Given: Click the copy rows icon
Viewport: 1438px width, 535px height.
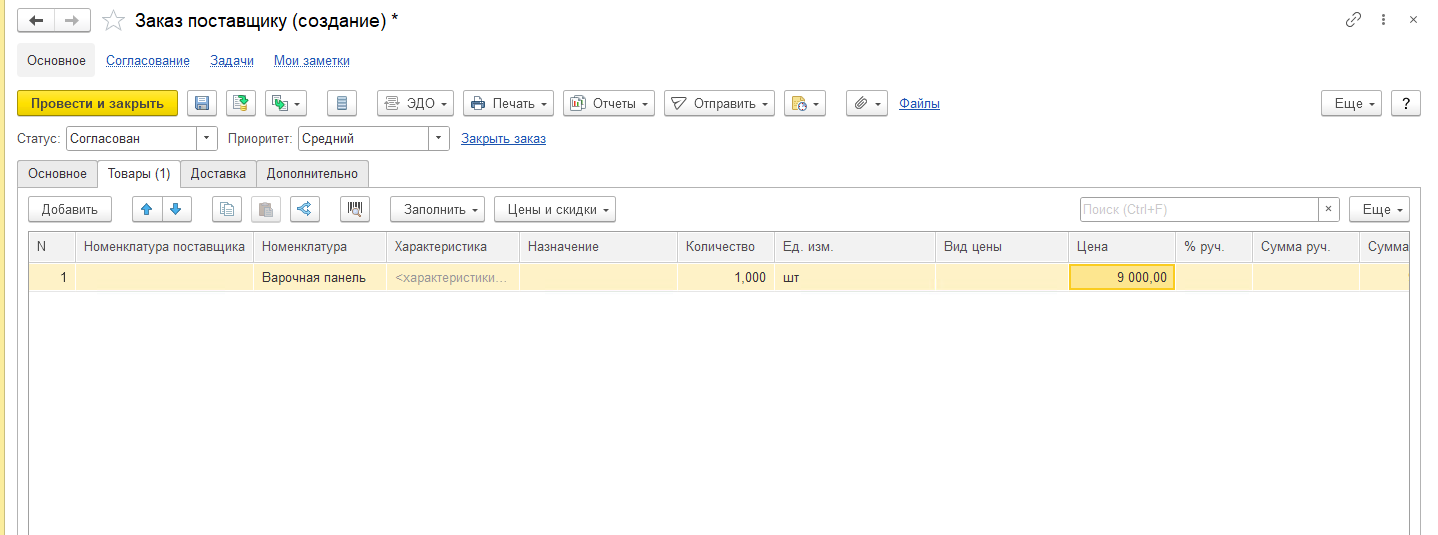Looking at the screenshot, I should pos(227,209).
